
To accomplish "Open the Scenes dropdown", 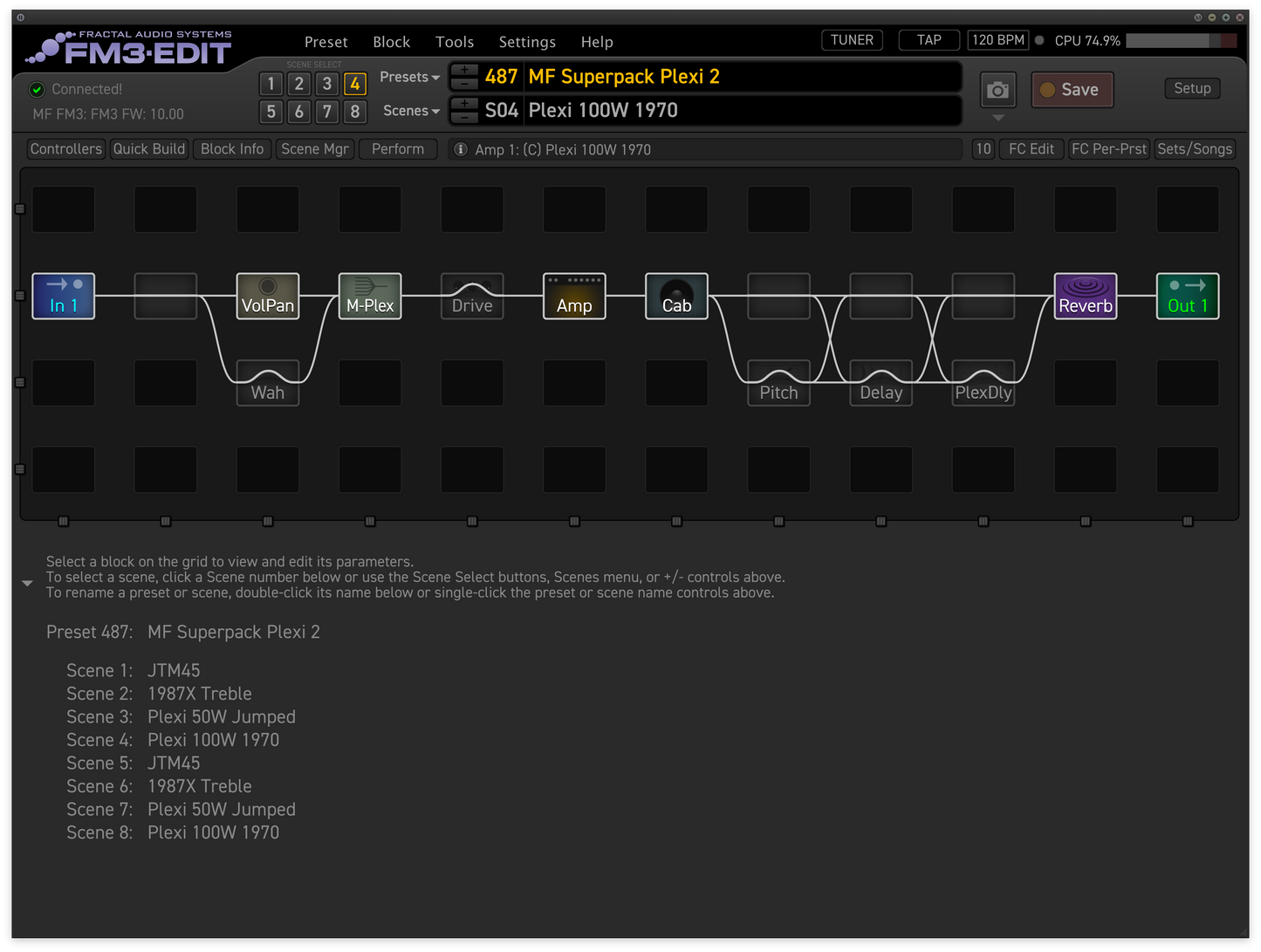I will (410, 111).
